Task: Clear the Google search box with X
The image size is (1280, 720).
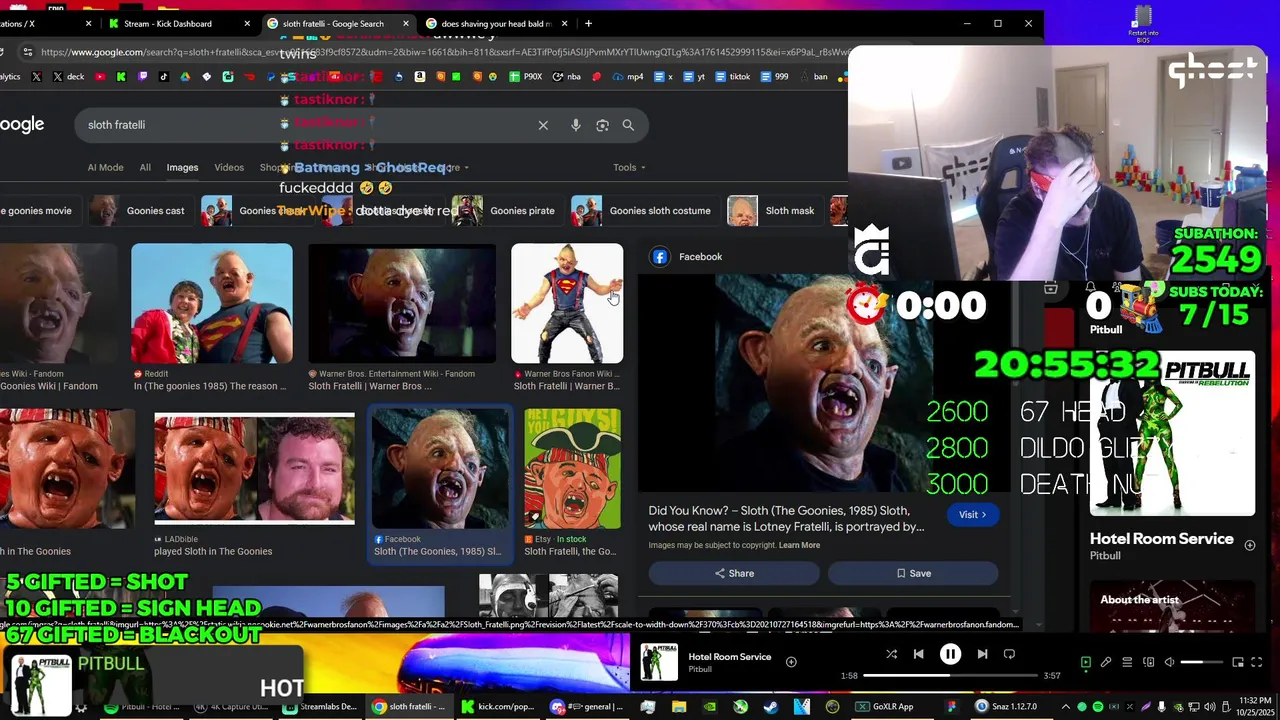Action: click(543, 125)
